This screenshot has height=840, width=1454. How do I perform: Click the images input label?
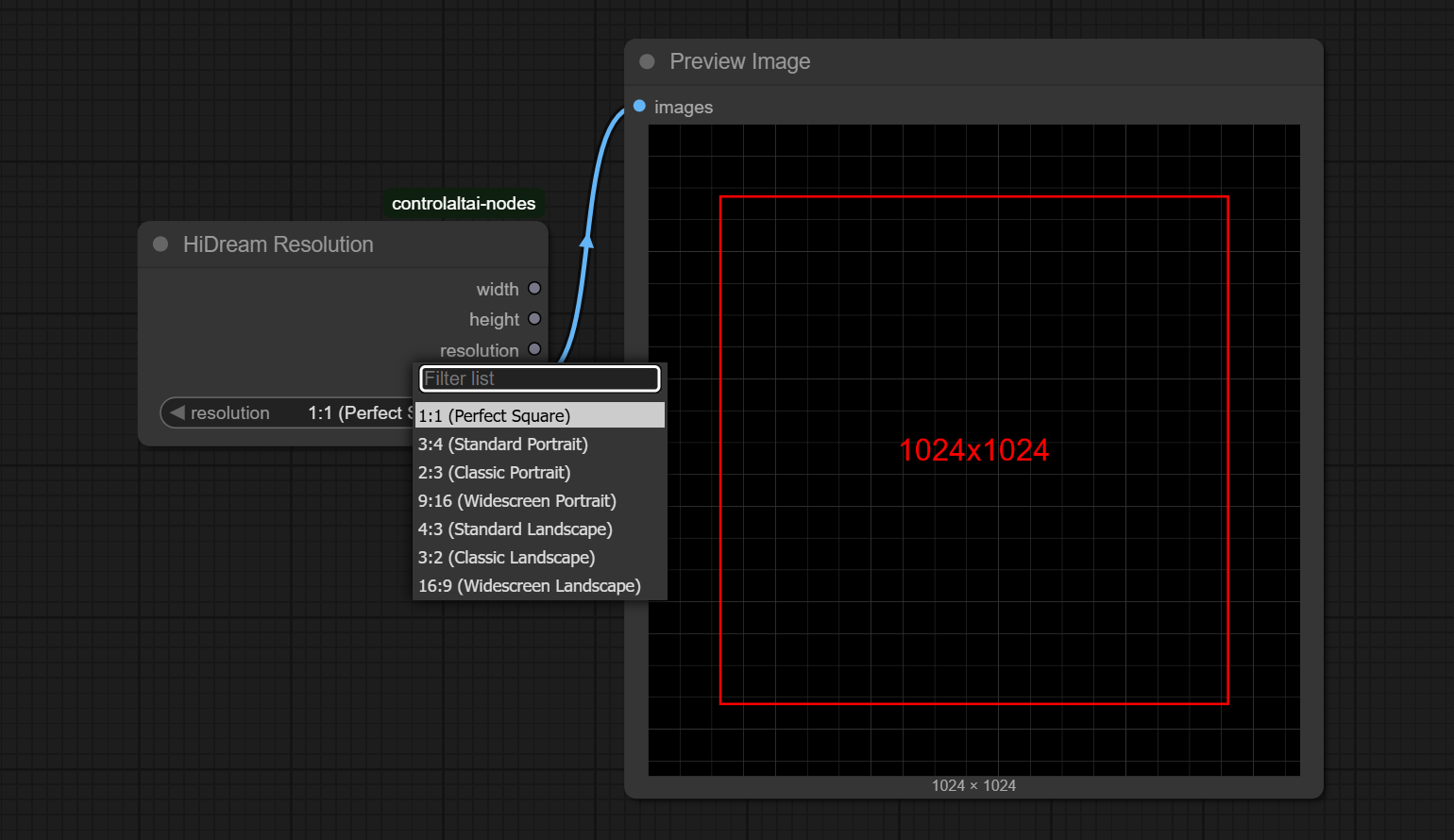684,108
